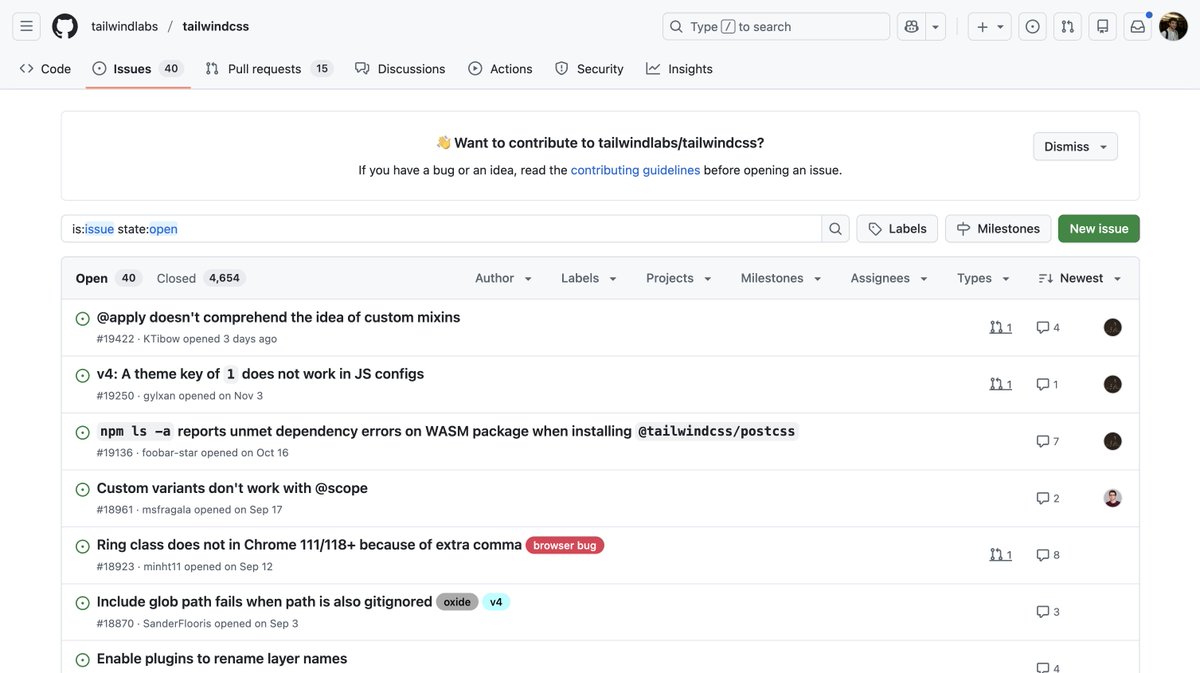Click the GitHub logo icon

tap(65, 26)
